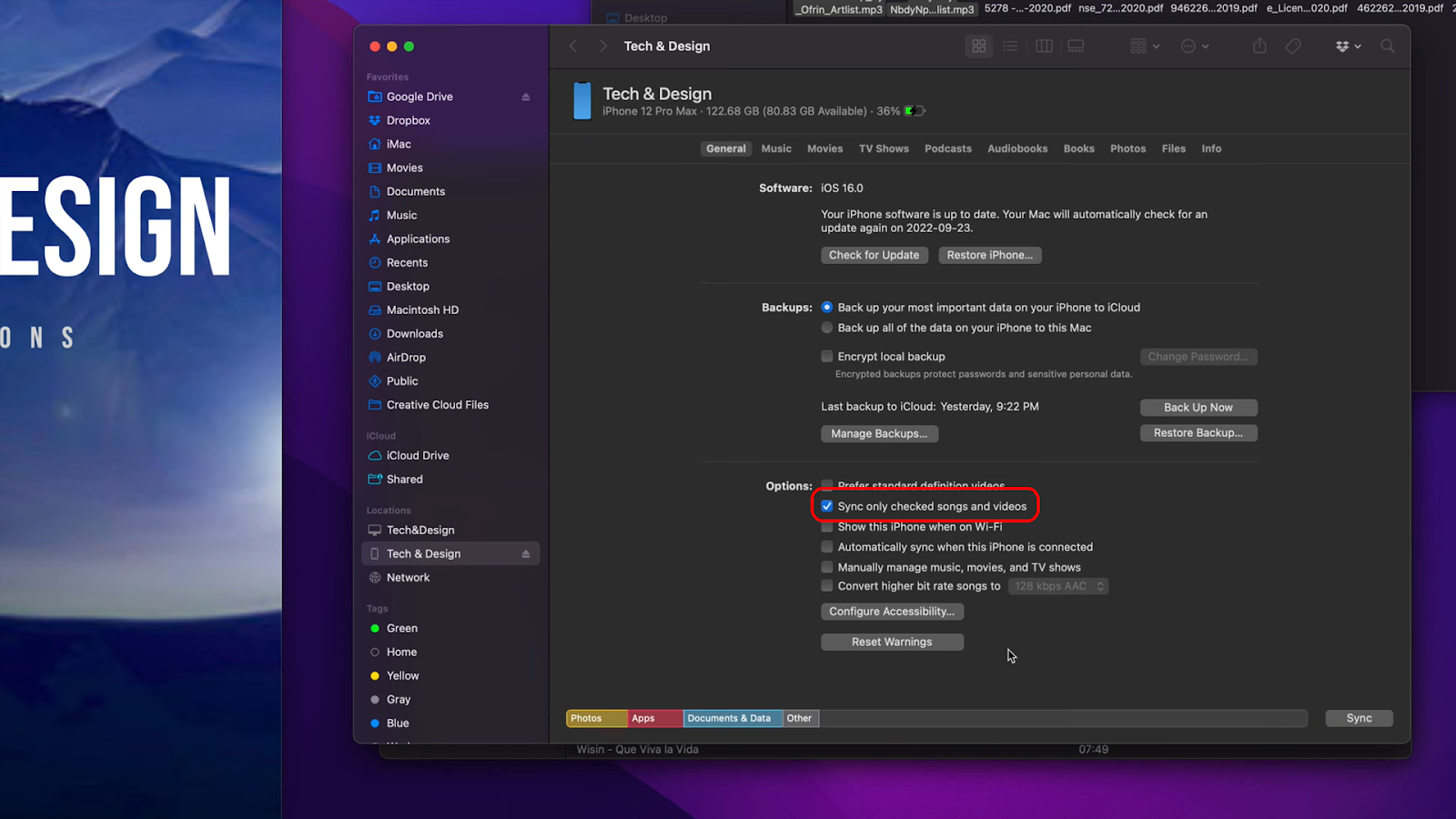Open the 128 kbps AAC bit rate dropdown
Image resolution: width=1456 pixels, height=819 pixels.
click(x=1058, y=586)
